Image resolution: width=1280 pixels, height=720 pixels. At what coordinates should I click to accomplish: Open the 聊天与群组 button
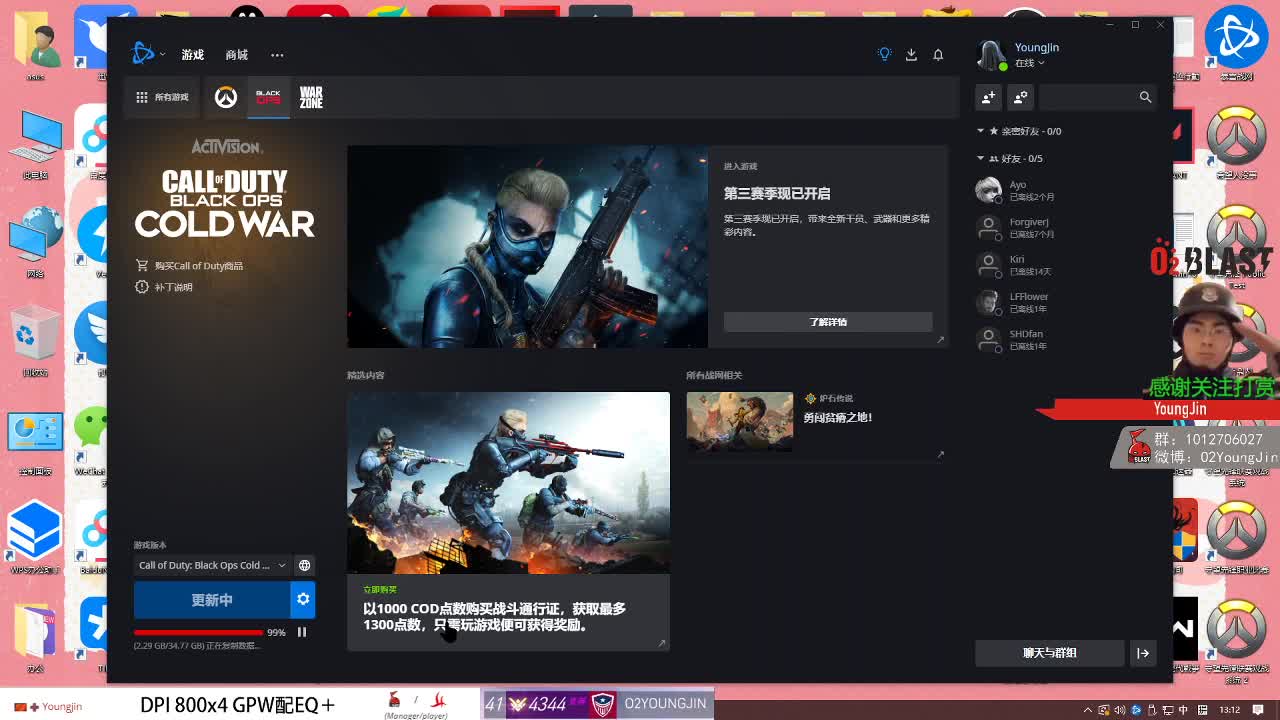click(1049, 653)
